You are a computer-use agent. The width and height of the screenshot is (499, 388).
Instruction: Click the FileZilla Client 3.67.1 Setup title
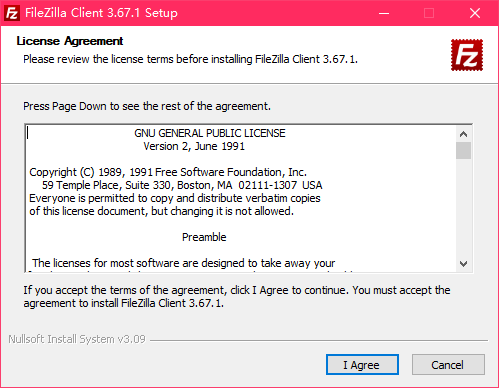(x=101, y=13)
